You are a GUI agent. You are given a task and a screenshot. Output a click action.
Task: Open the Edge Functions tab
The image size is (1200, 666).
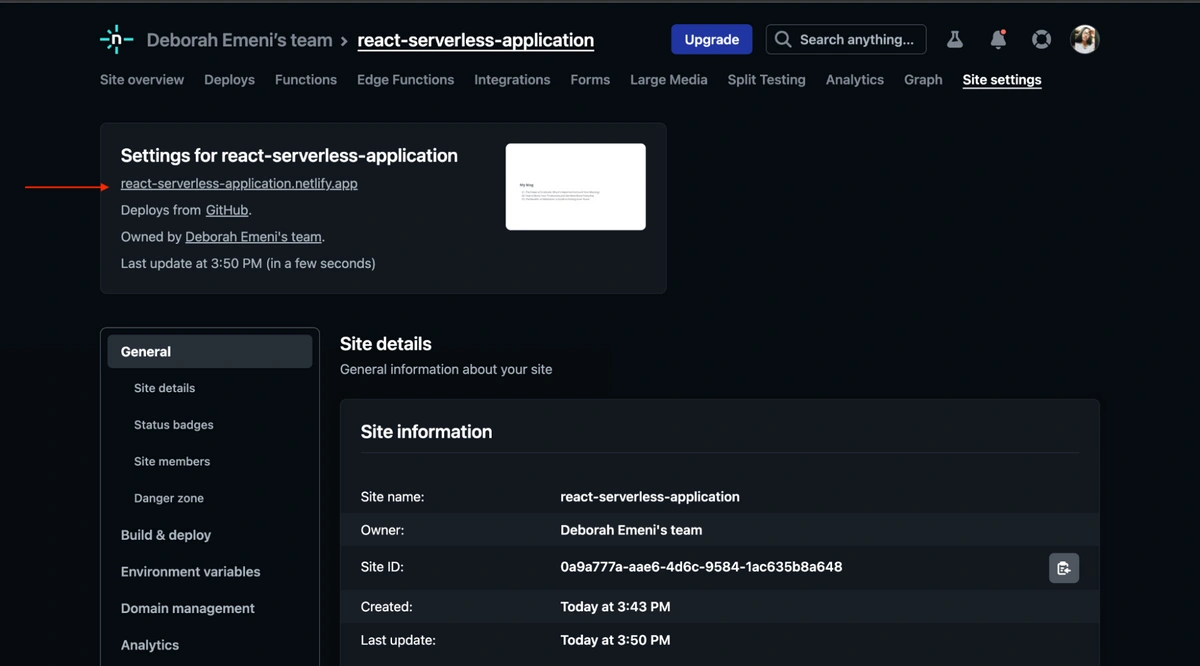405,80
